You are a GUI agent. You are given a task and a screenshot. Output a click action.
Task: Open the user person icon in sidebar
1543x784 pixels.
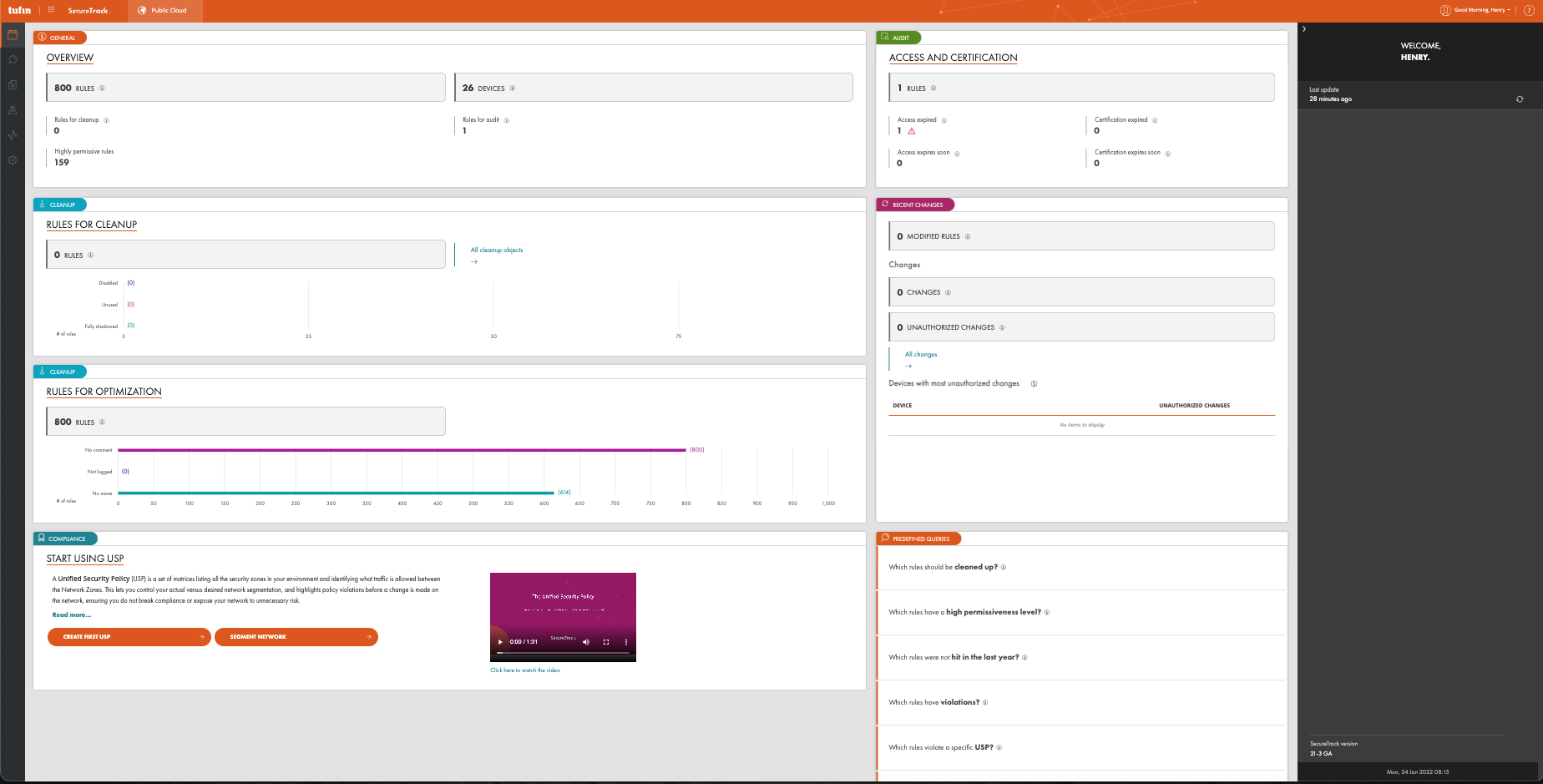[13, 110]
